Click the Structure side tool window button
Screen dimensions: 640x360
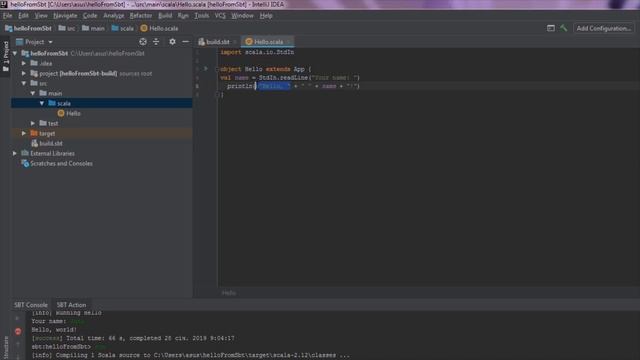coord(6,347)
